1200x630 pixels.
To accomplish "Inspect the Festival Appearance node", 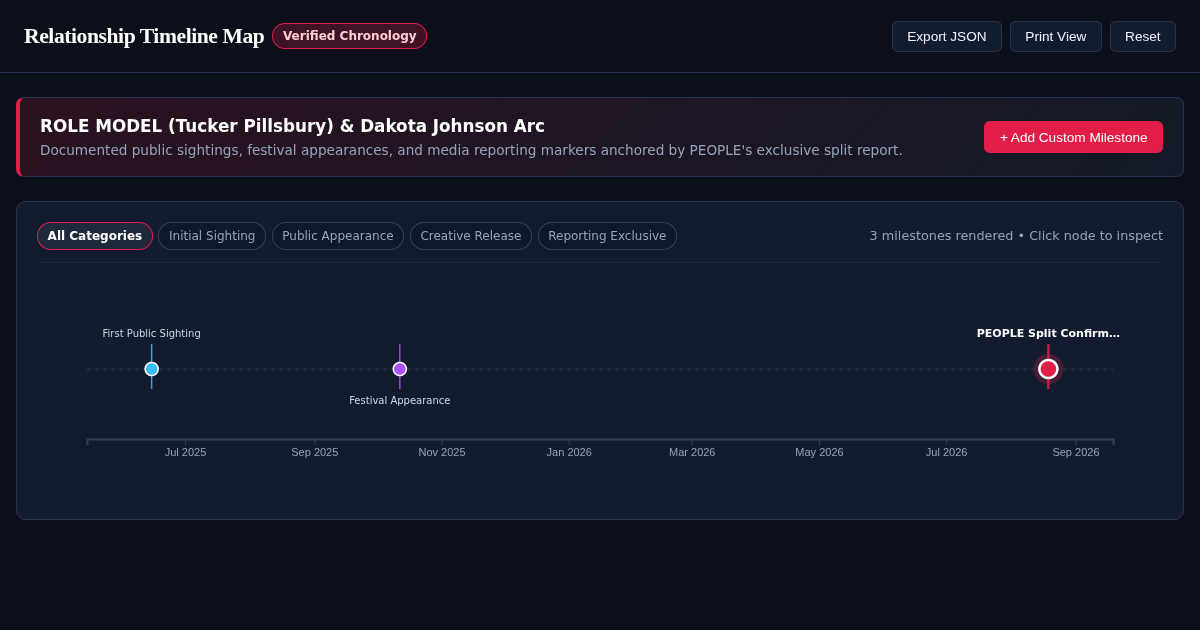I will [400, 369].
